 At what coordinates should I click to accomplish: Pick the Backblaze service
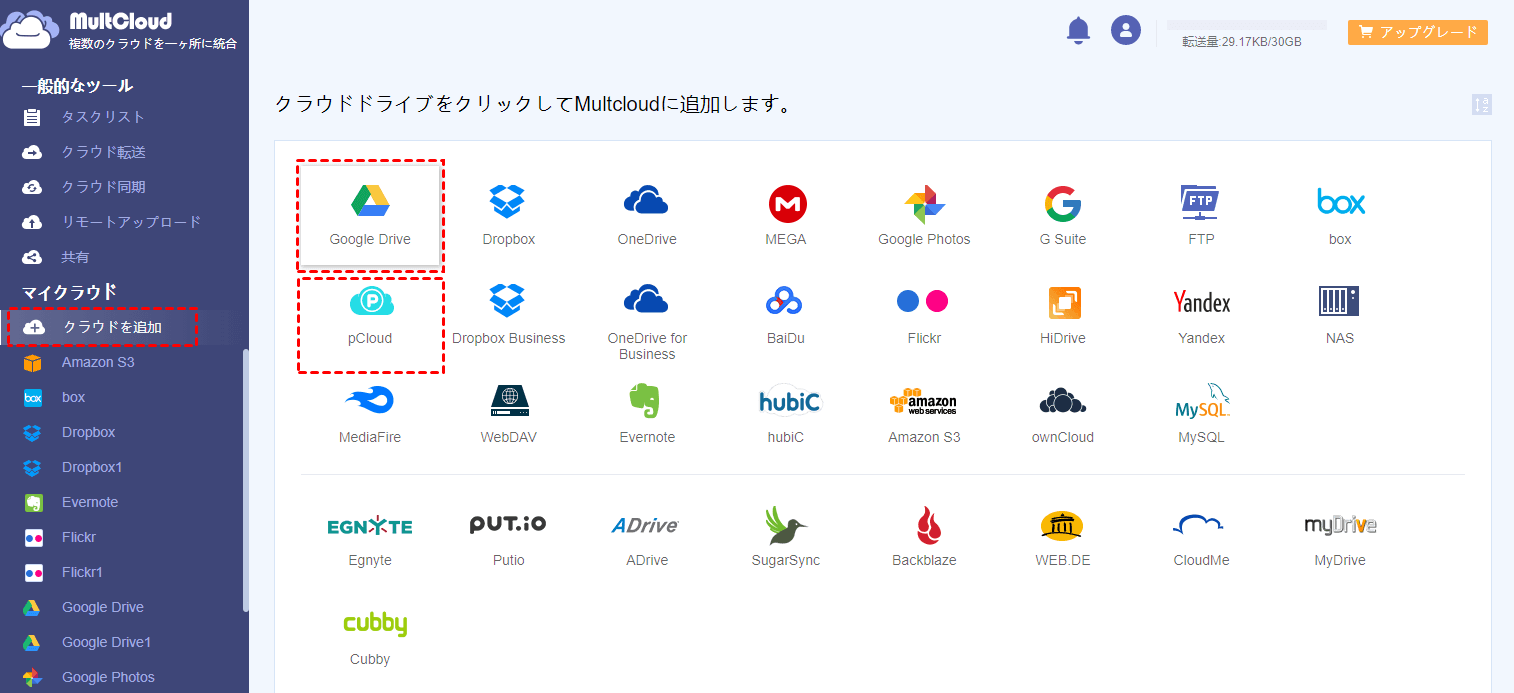click(x=924, y=538)
